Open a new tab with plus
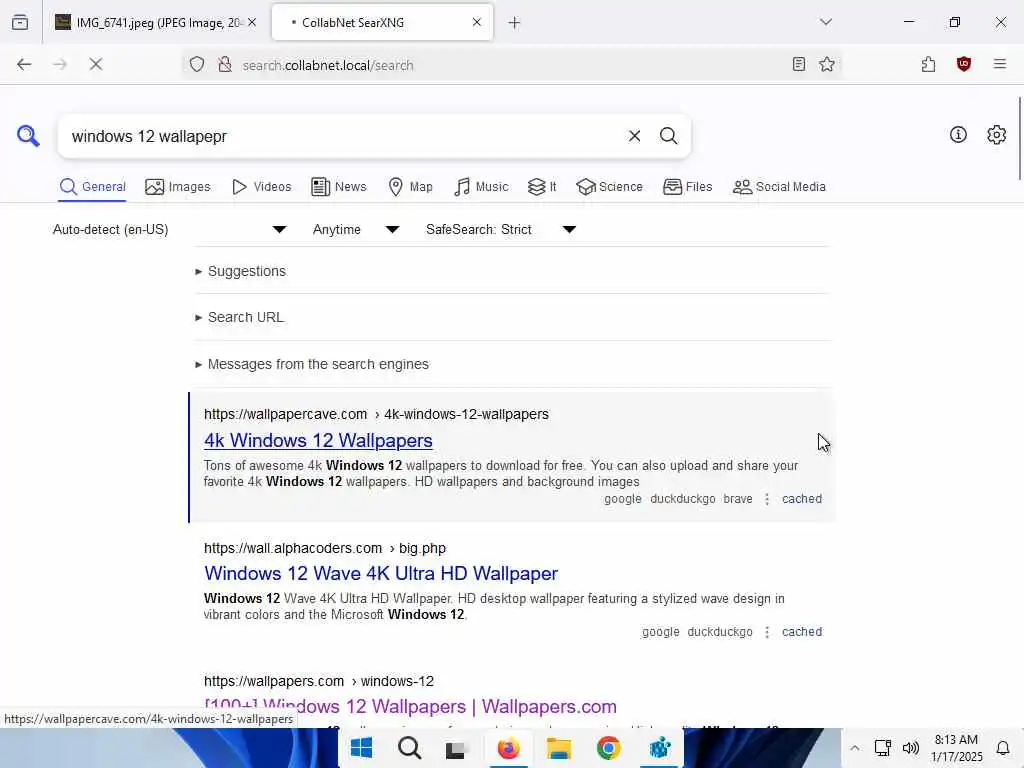The width and height of the screenshot is (1024, 768). click(x=514, y=23)
